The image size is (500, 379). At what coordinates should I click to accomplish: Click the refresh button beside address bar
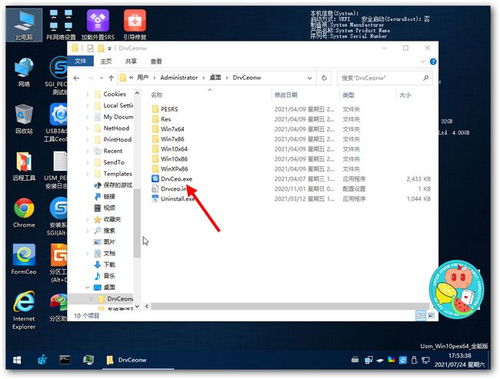(324, 78)
